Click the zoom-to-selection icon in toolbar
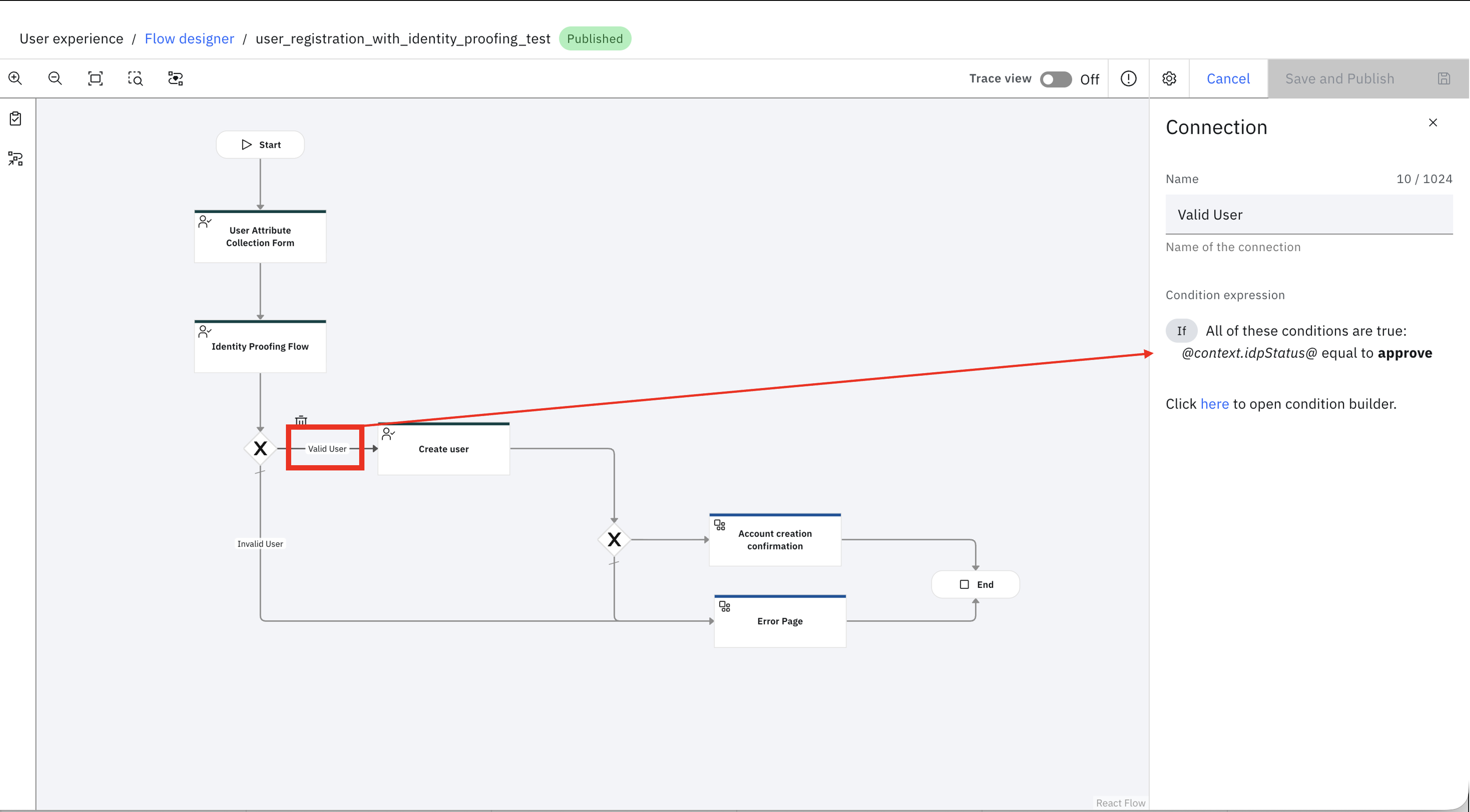 (x=135, y=78)
